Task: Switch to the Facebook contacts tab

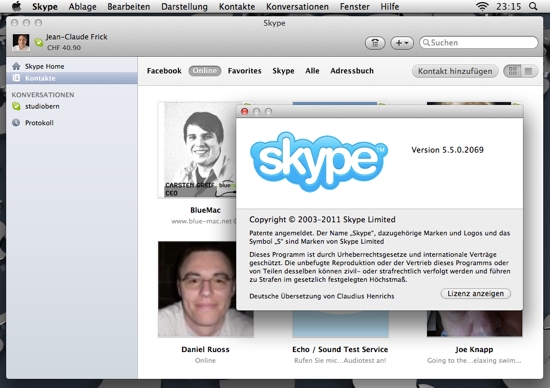Action: [x=164, y=71]
